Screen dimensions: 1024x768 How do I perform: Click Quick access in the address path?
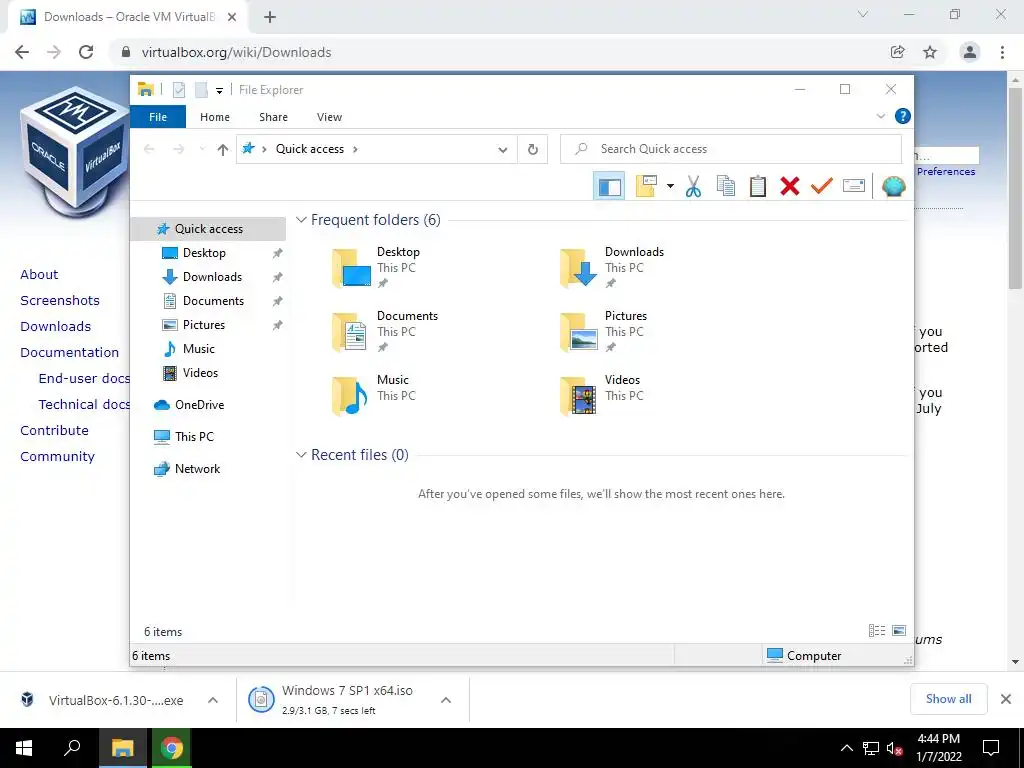(310, 149)
